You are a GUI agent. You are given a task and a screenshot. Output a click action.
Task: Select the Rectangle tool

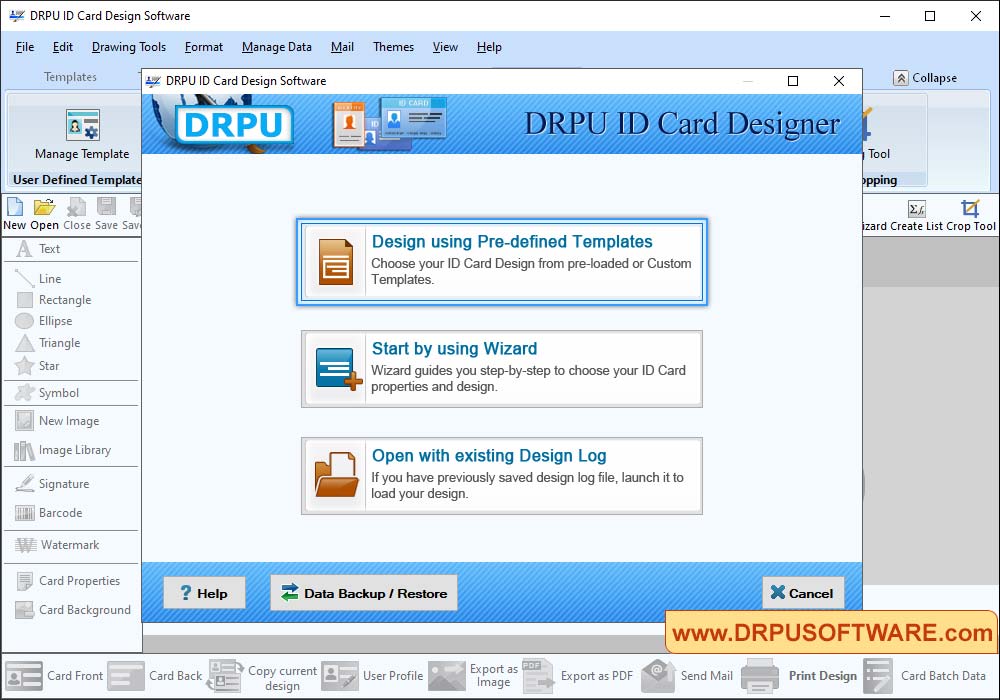[54, 300]
